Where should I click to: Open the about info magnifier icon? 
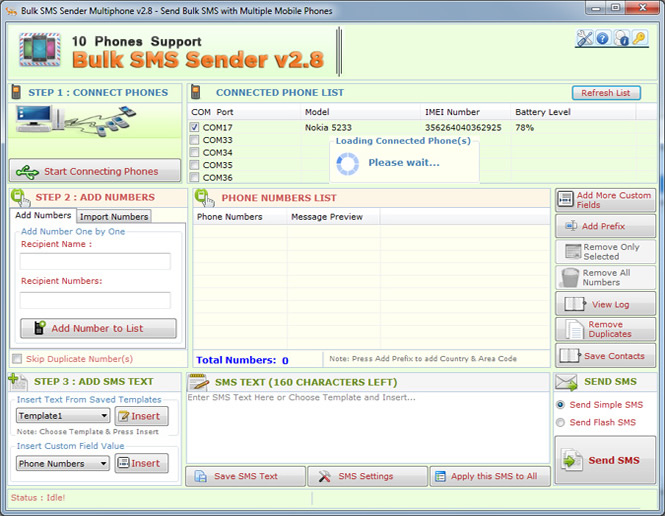(621, 38)
